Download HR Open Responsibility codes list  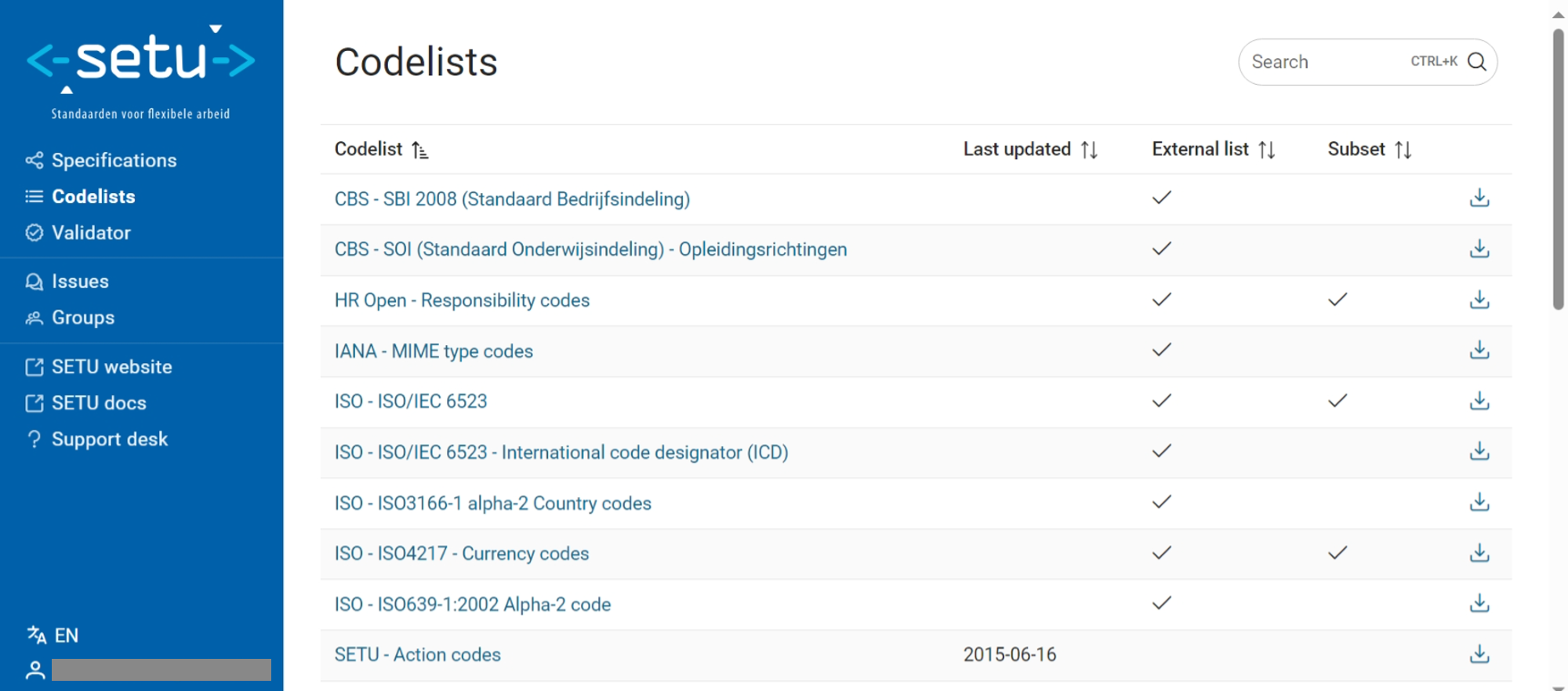click(x=1479, y=300)
